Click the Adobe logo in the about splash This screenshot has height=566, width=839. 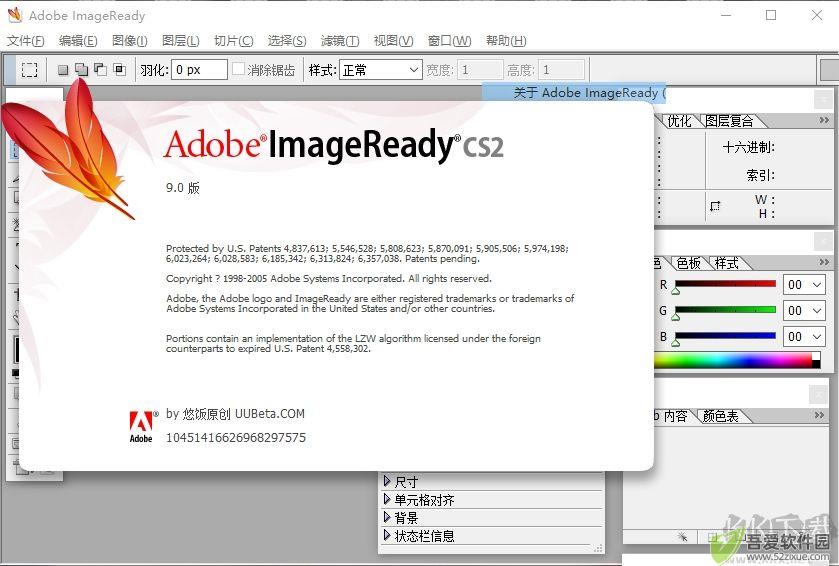(141, 427)
